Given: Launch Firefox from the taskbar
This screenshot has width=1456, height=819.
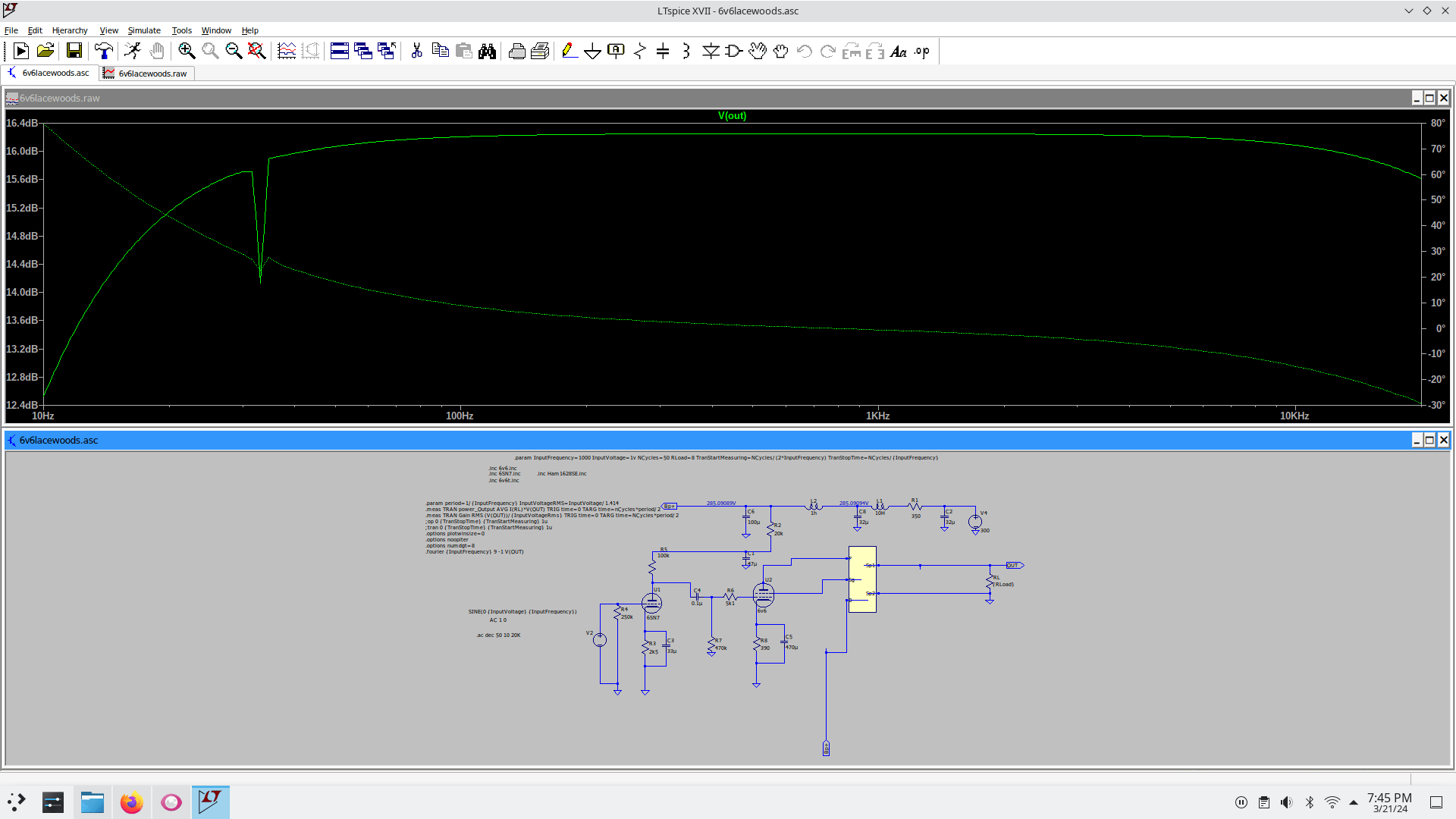Looking at the screenshot, I should pos(132,802).
